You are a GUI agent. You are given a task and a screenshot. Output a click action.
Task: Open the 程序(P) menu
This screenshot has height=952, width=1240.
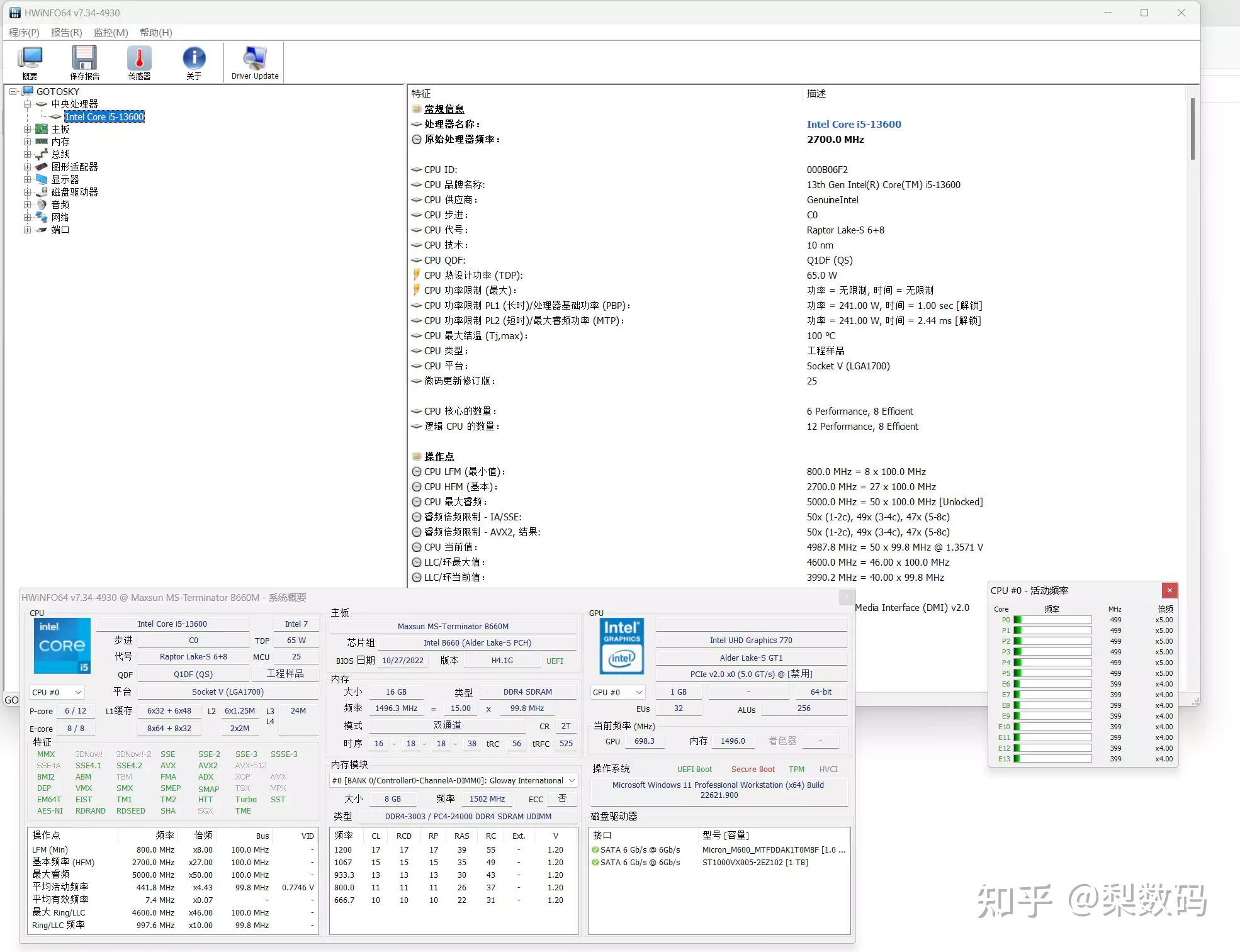click(23, 32)
